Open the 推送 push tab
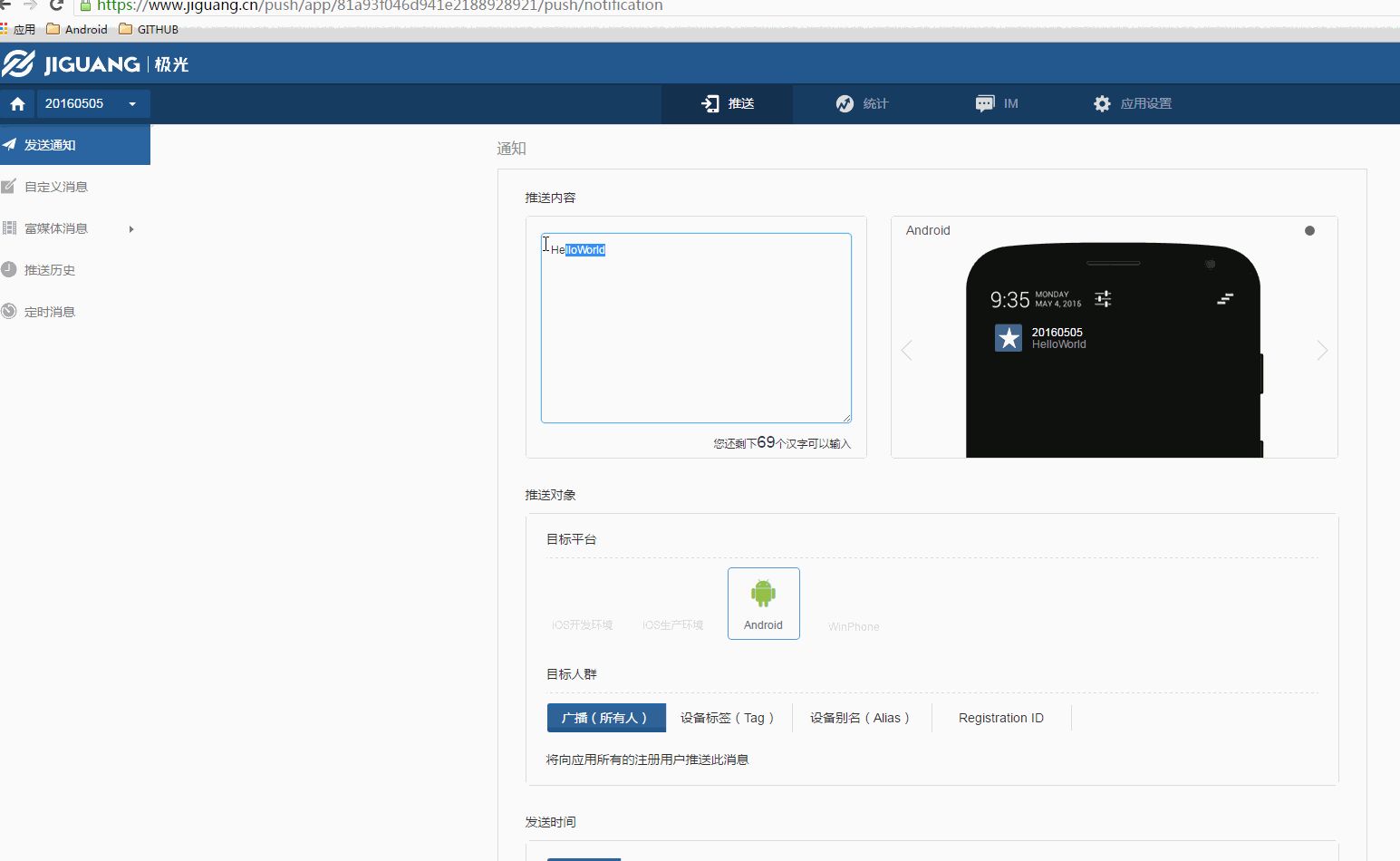 tap(727, 104)
